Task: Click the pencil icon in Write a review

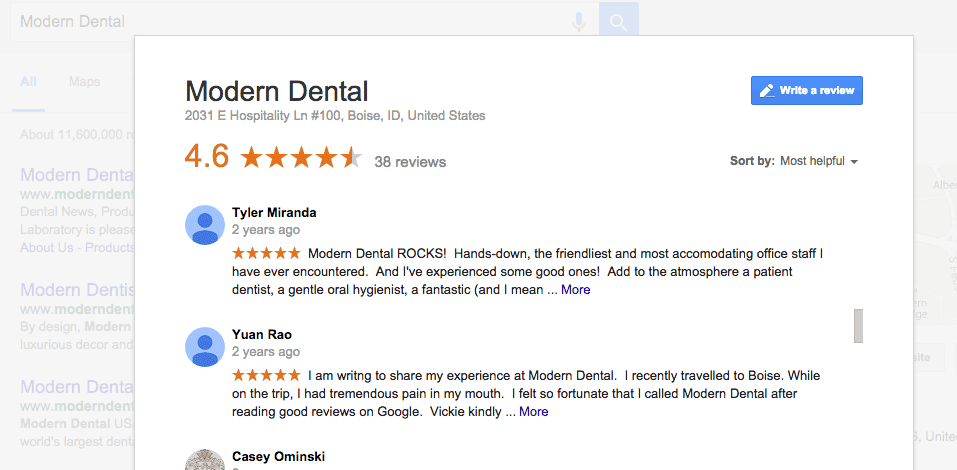Action: 767,91
